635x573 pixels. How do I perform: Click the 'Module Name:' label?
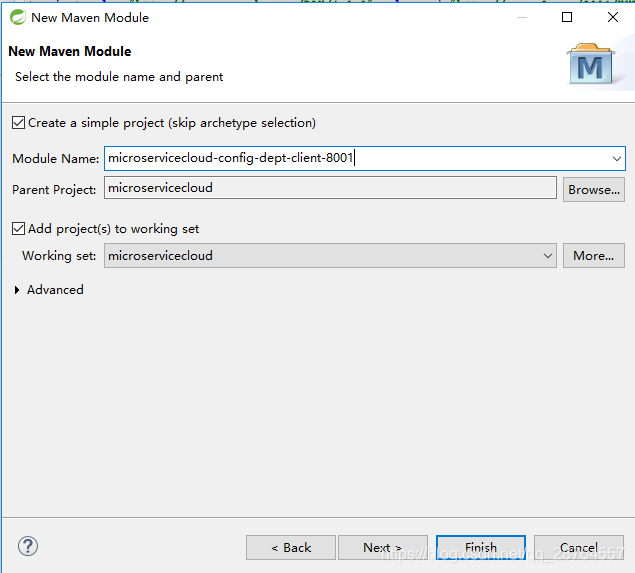[55, 158]
